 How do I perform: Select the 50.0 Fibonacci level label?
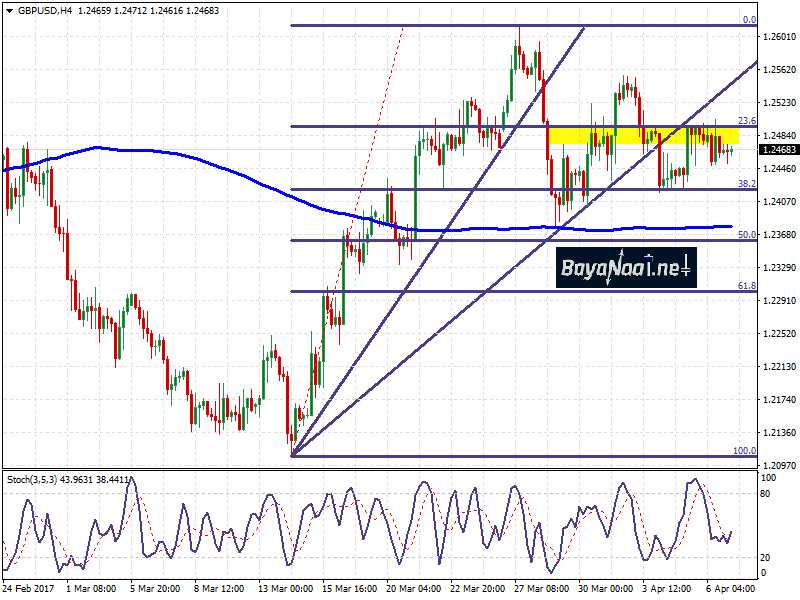pyautogui.click(x=745, y=235)
